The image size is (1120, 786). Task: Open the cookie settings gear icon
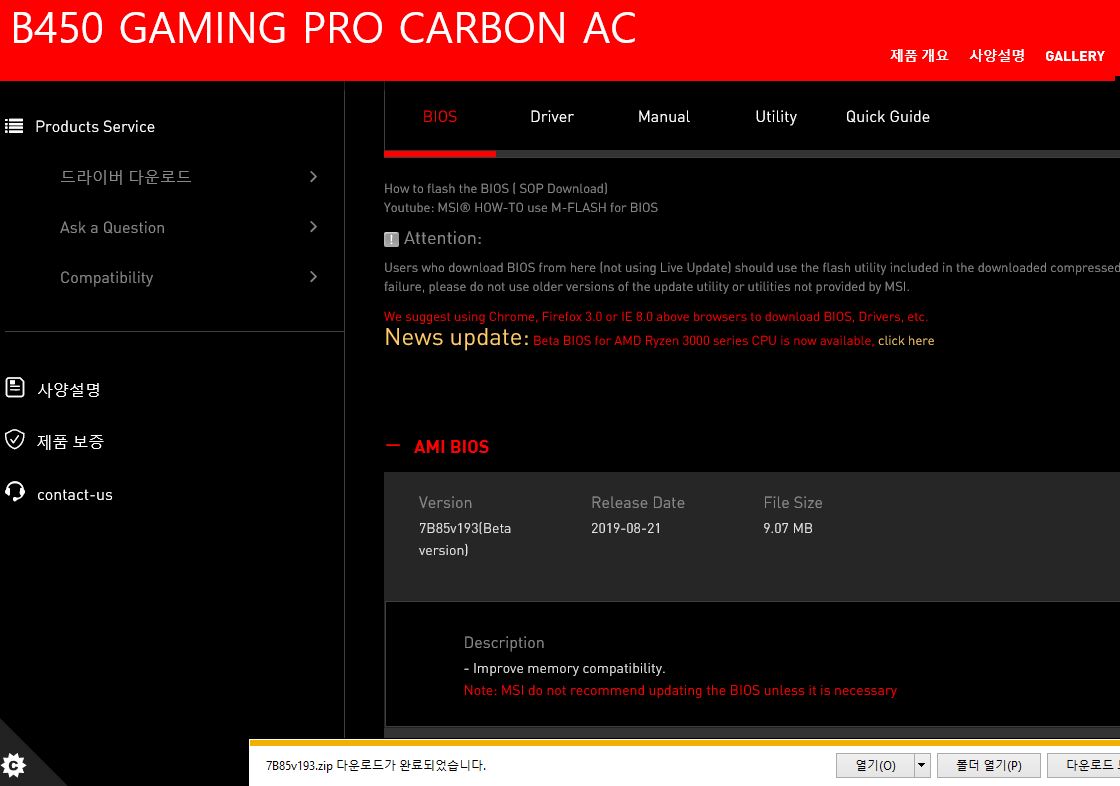tap(14, 765)
